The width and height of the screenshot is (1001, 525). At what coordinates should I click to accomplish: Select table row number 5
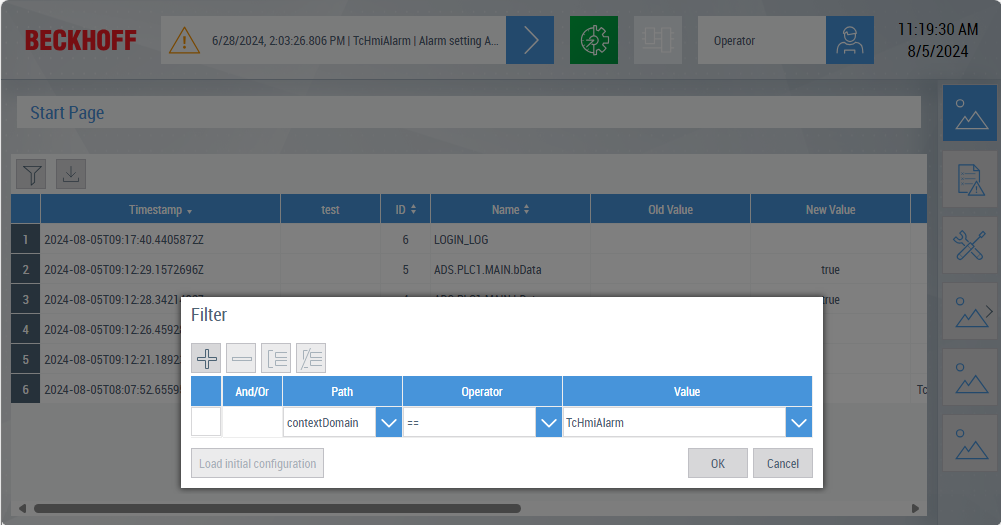coord(26,360)
